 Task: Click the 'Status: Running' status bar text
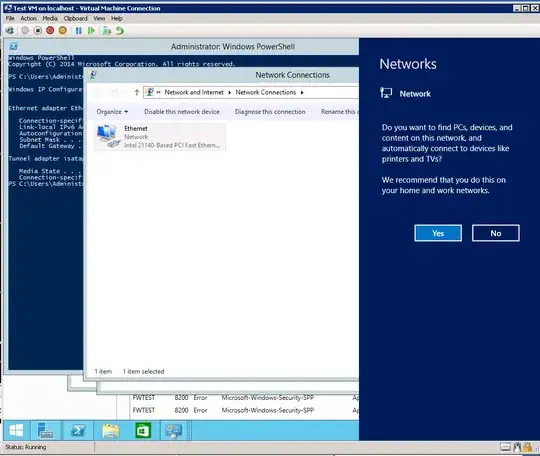25,447
